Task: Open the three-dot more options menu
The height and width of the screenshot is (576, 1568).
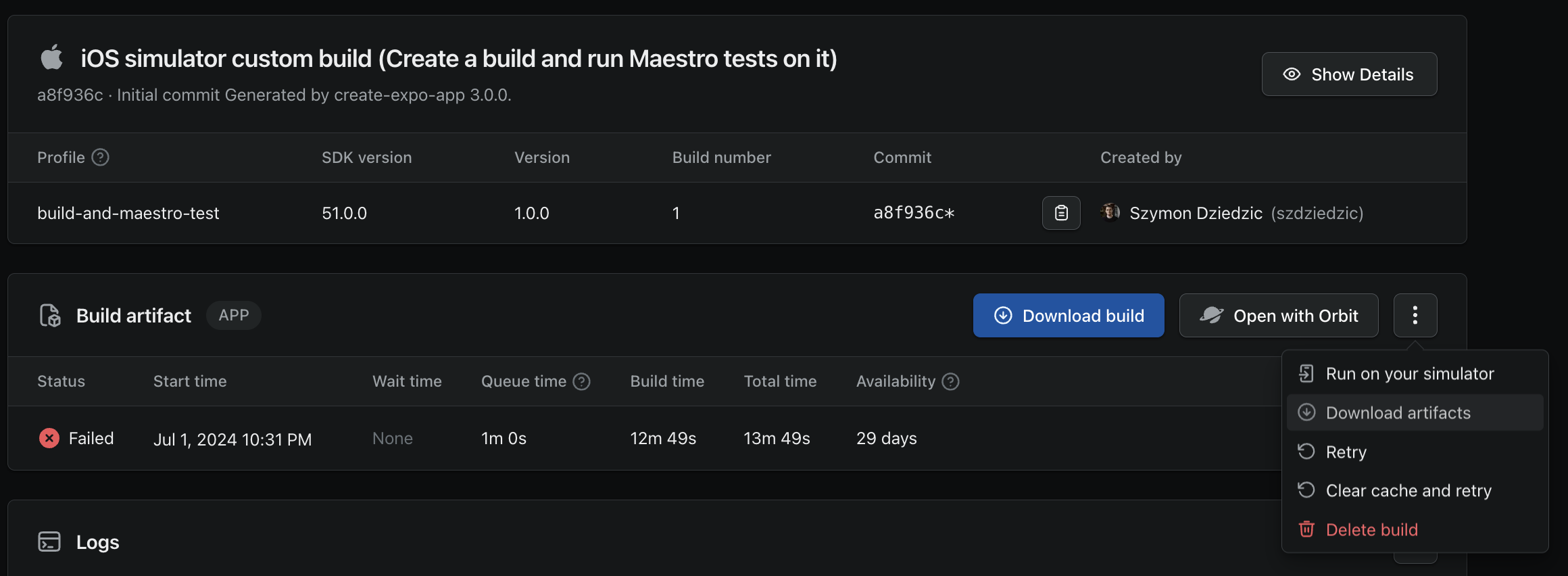Action: 1415,316
